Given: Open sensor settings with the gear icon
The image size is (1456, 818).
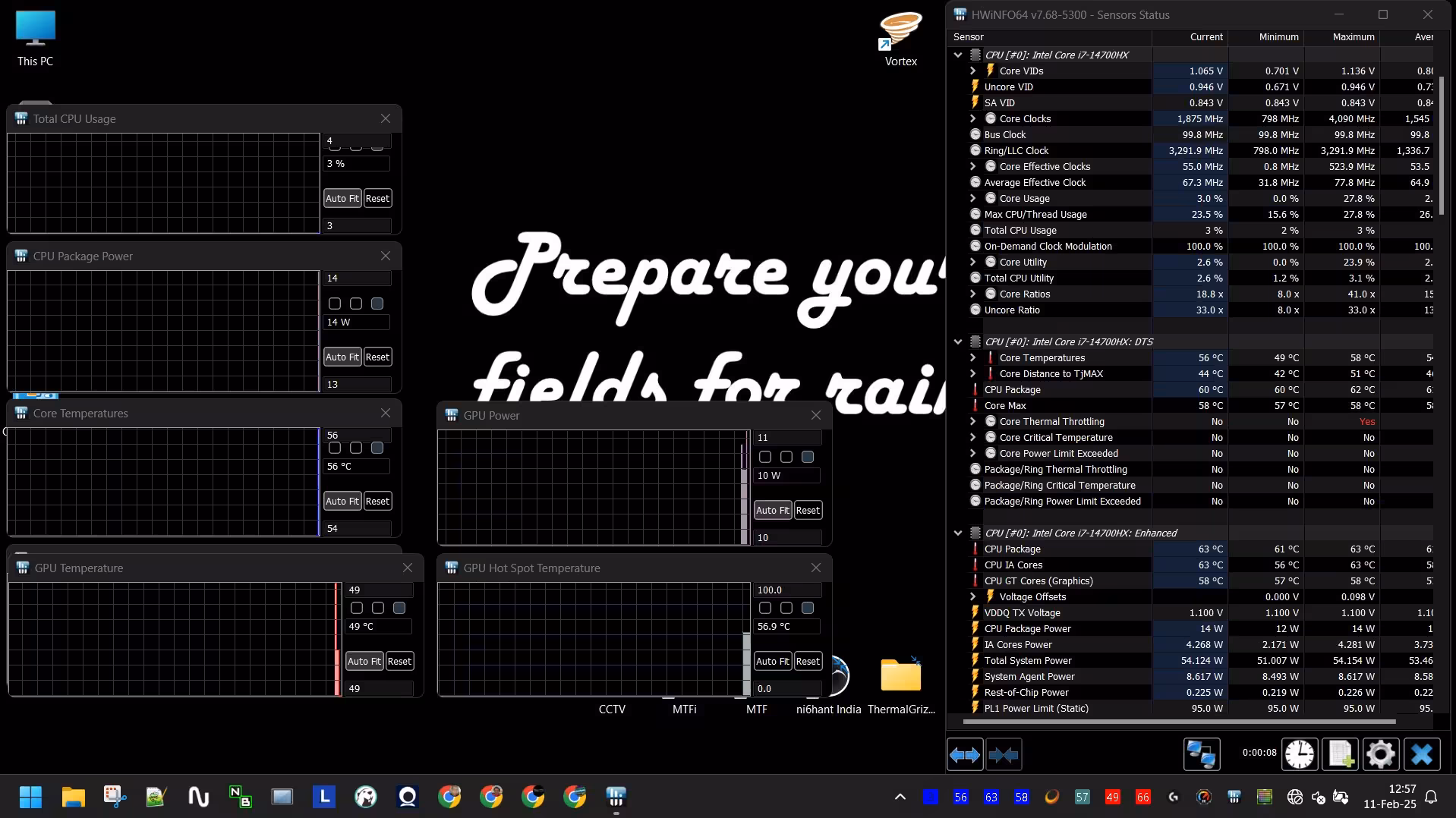Looking at the screenshot, I should coord(1380,754).
